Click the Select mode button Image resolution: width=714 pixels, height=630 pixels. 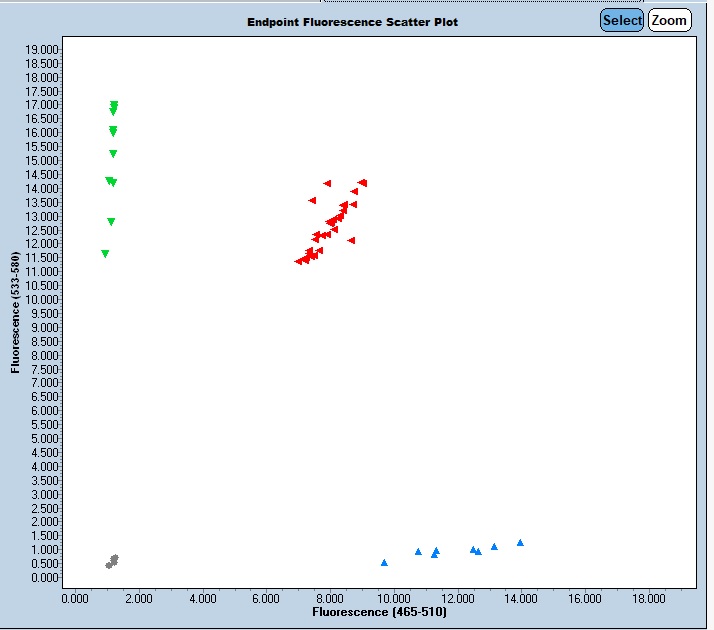[x=622, y=20]
